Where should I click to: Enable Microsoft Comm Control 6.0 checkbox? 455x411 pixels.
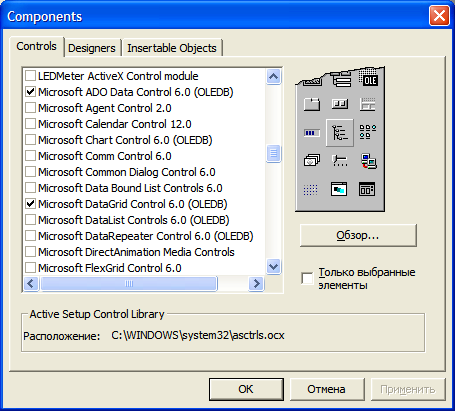pos(31,156)
